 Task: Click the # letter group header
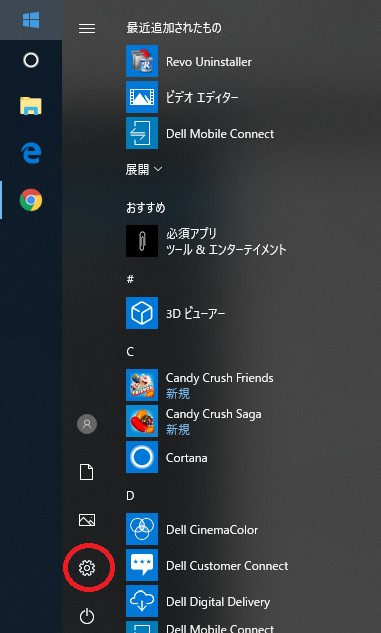(130, 279)
